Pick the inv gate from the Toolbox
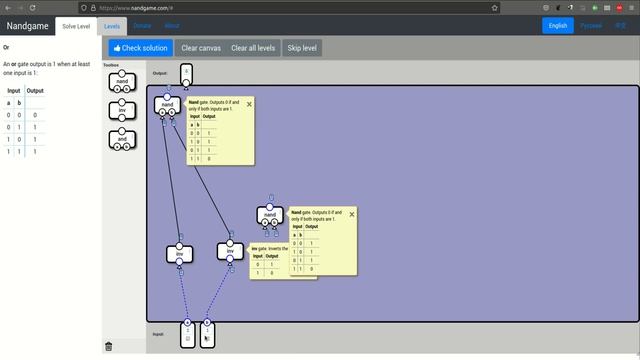This screenshot has width=640, height=360. tap(122, 110)
